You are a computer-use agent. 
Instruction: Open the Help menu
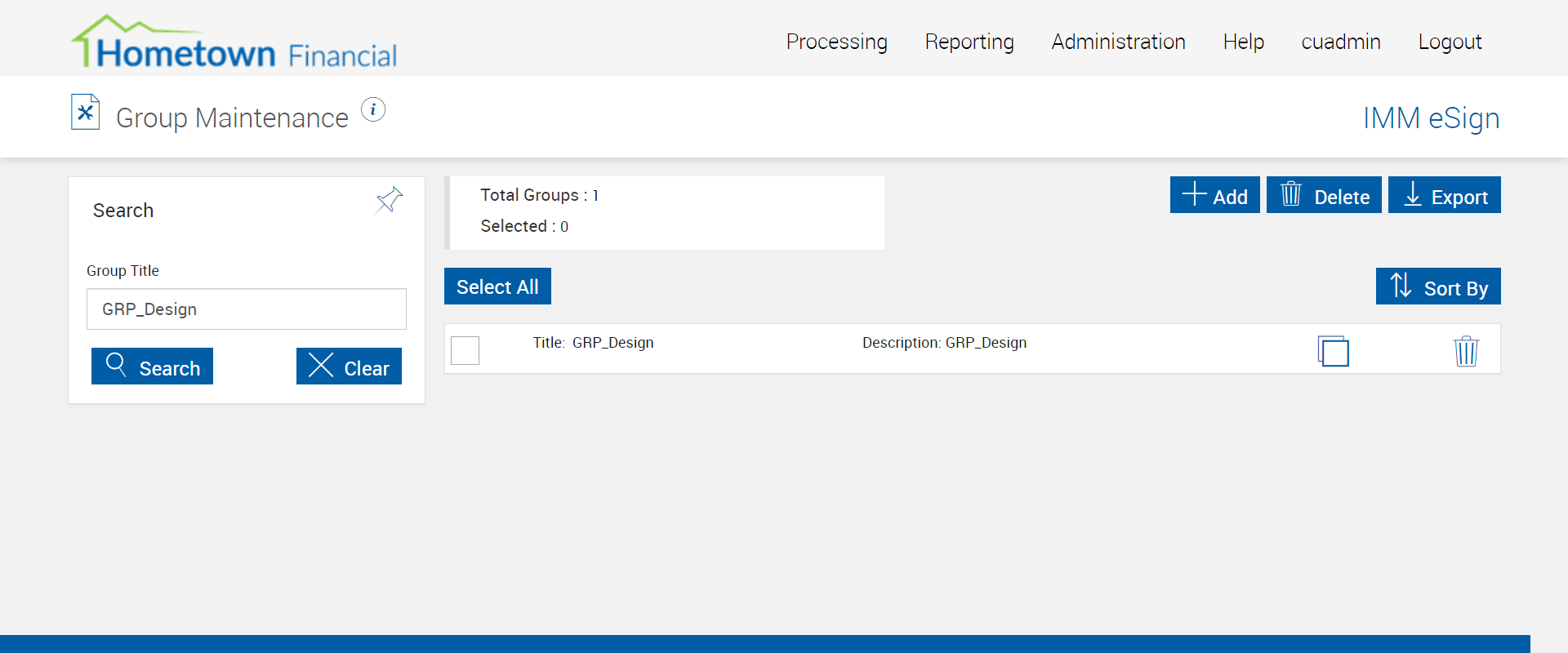click(x=1243, y=42)
